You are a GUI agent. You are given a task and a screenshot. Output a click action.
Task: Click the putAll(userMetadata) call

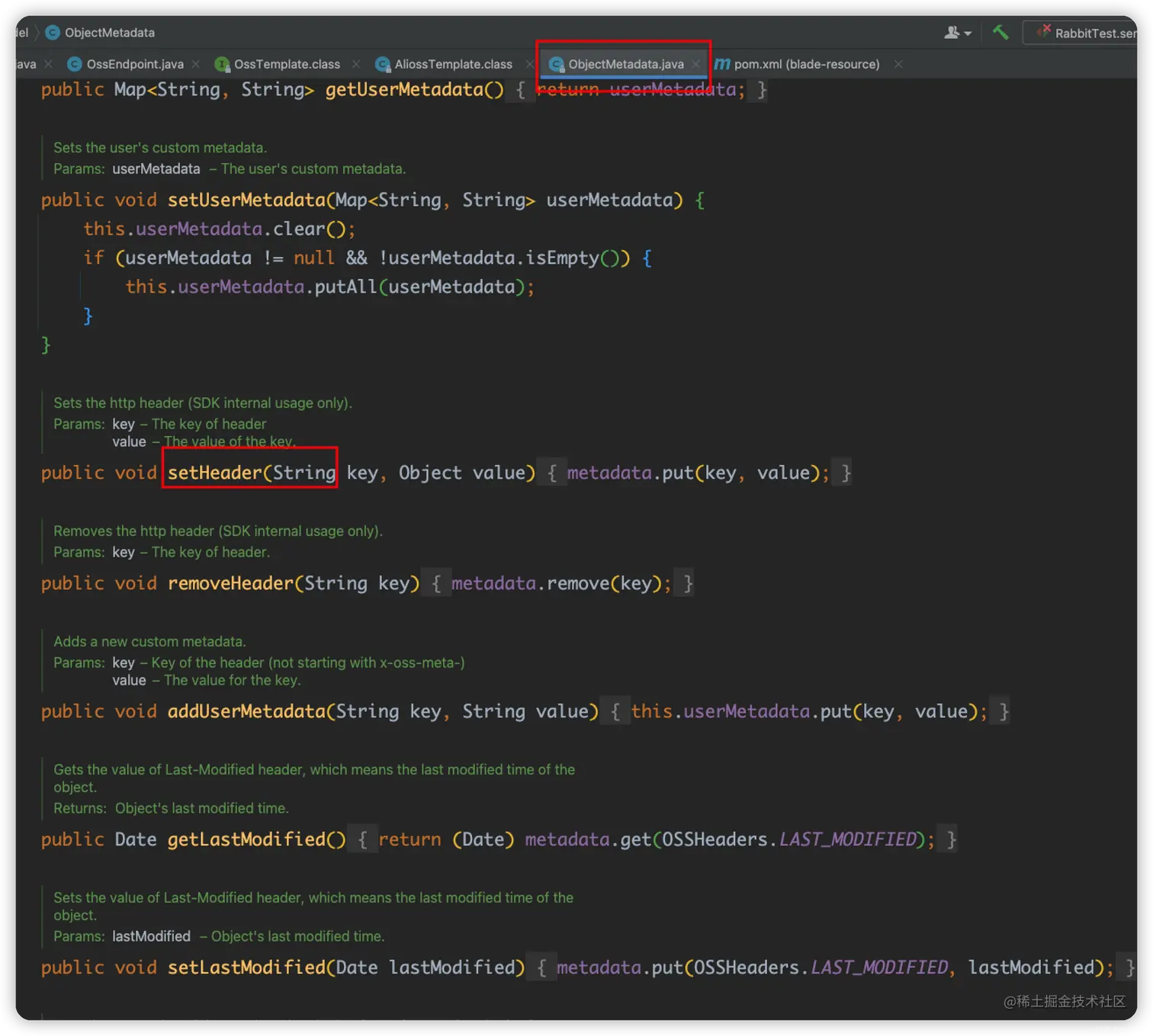(x=419, y=287)
